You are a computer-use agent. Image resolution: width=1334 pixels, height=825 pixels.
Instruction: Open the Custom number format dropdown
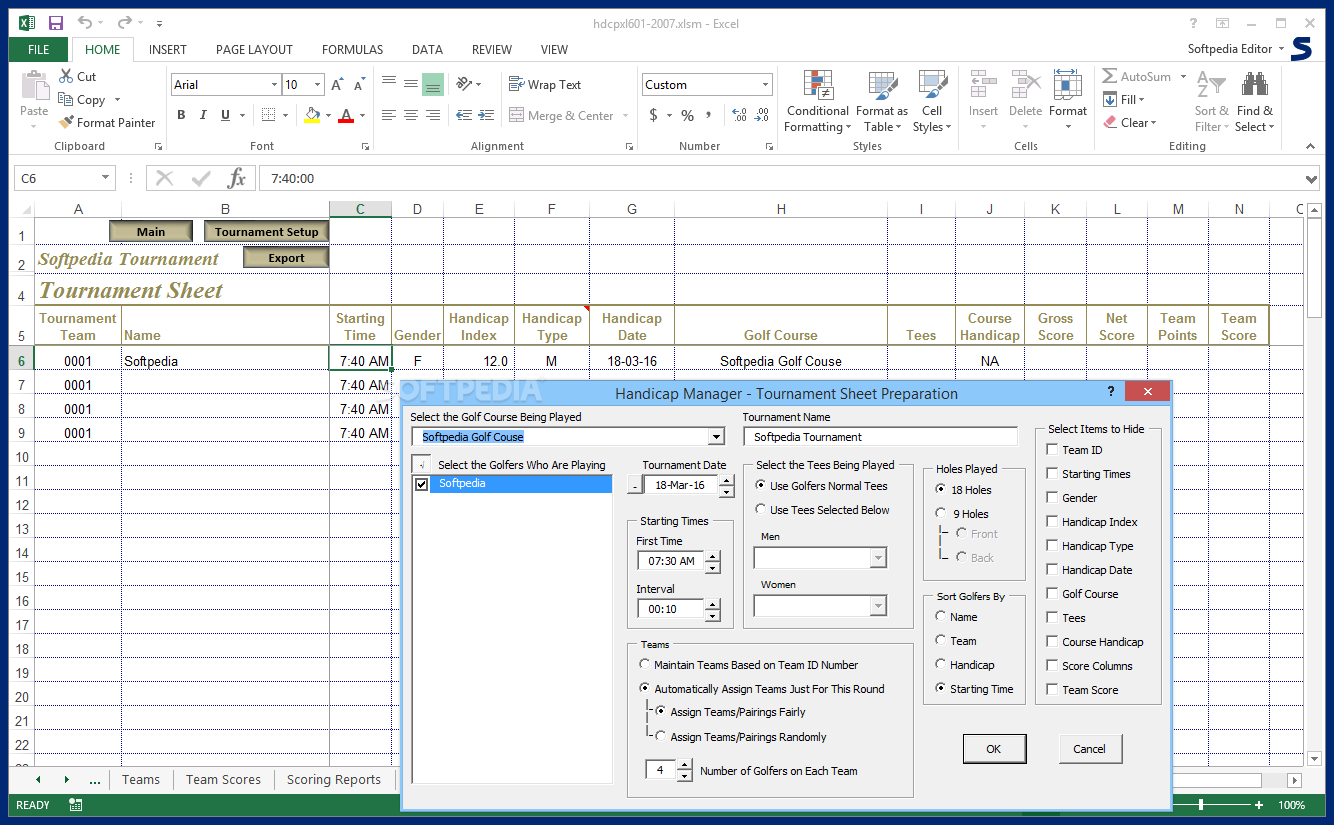tap(766, 85)
